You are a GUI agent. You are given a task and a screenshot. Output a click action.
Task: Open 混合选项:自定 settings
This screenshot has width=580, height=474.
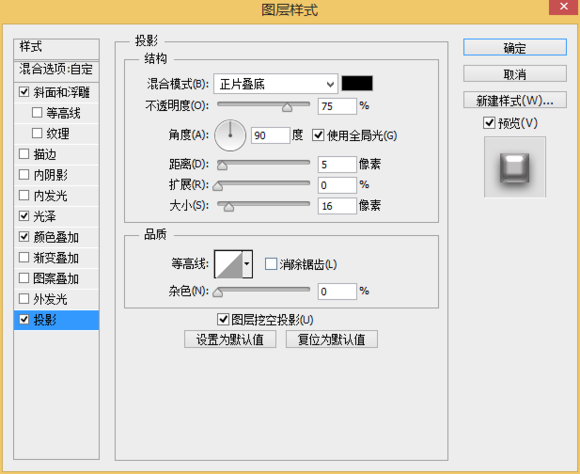coord(56,70)
